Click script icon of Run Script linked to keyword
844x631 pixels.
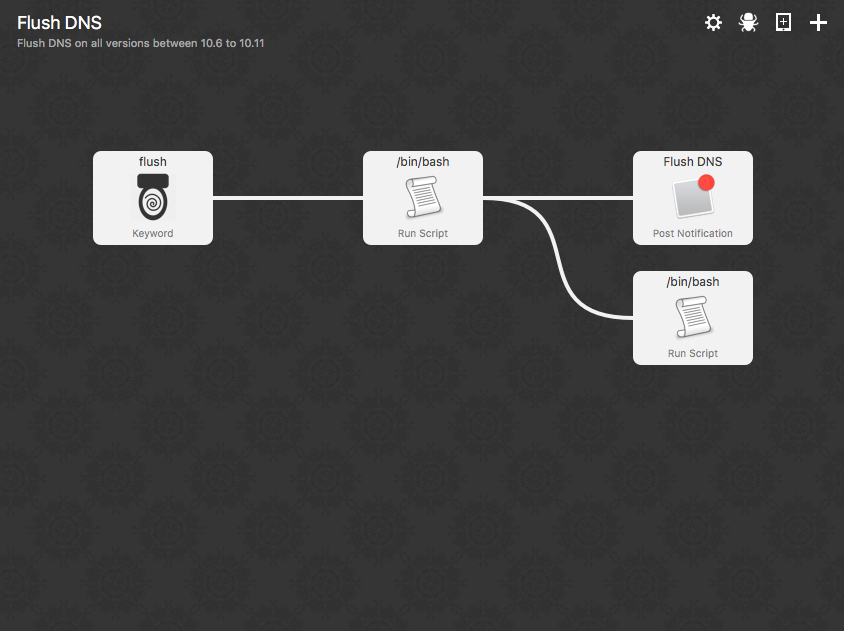[x=422, y=197]
